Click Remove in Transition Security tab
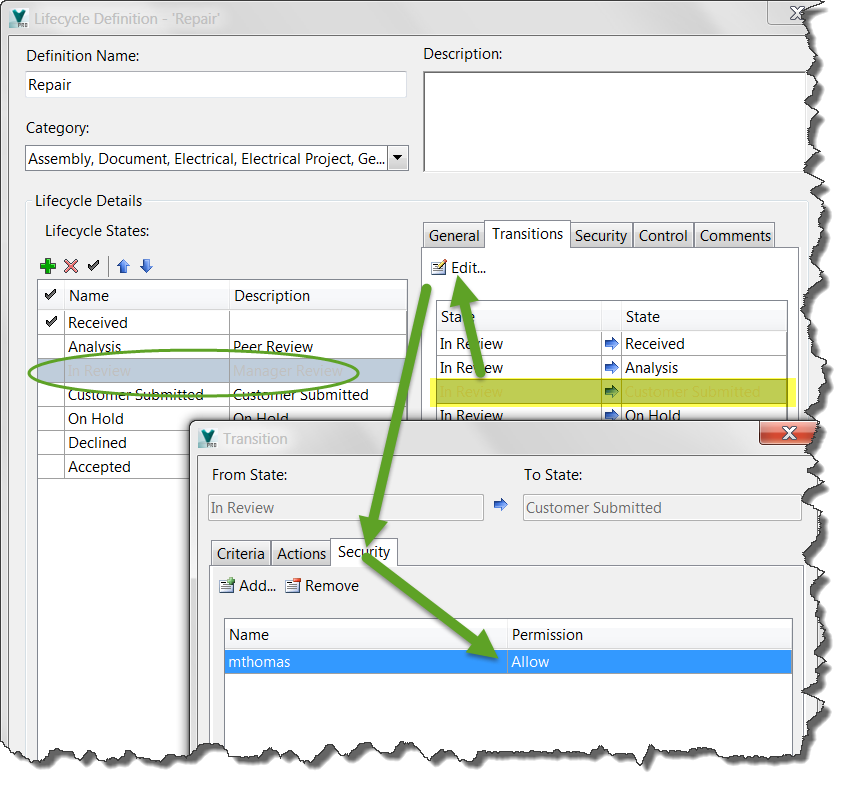This screenshot has height=787, width=849. pyautogui.click(x=322, y=586)
